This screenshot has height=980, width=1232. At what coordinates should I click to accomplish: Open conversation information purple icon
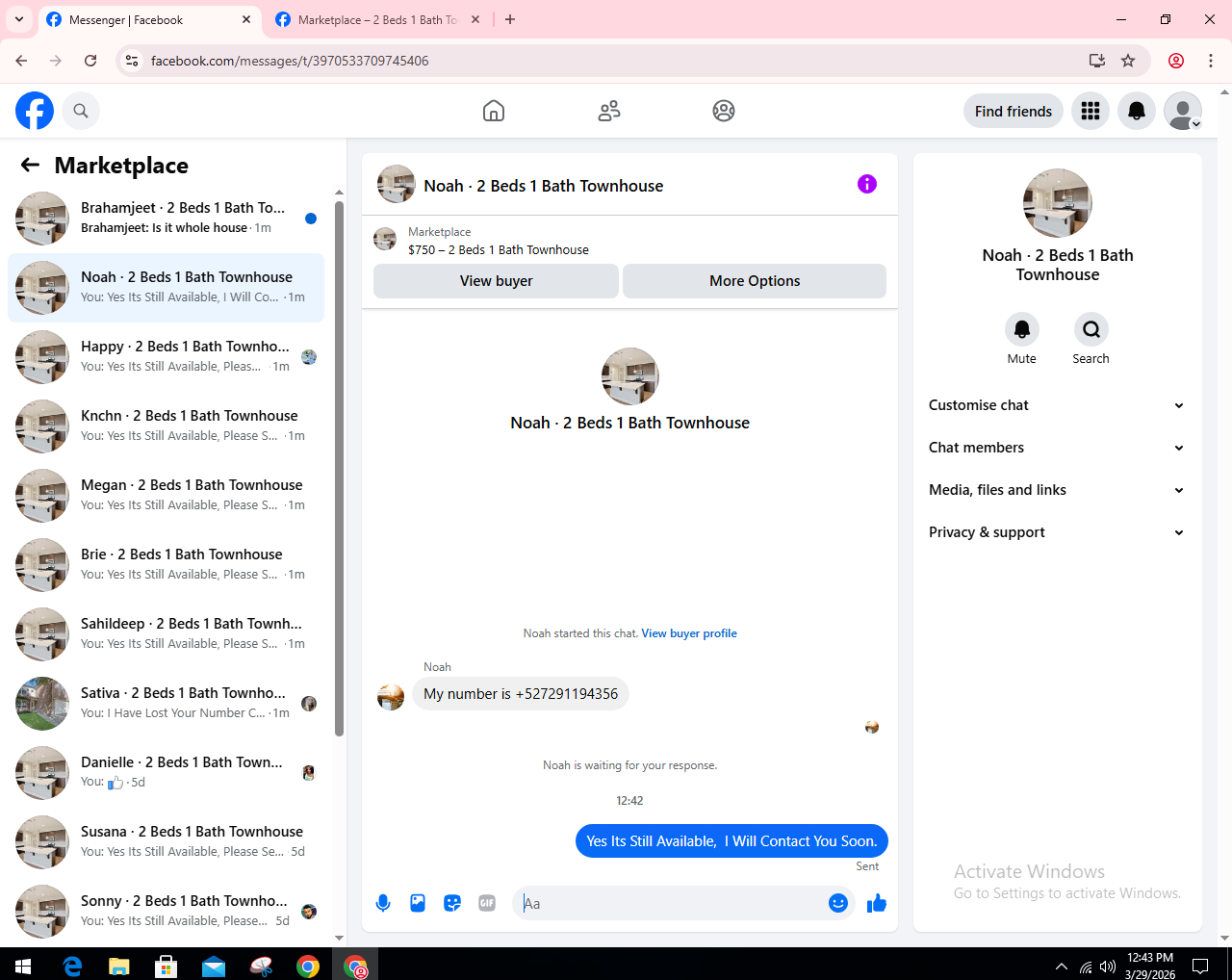867,184
